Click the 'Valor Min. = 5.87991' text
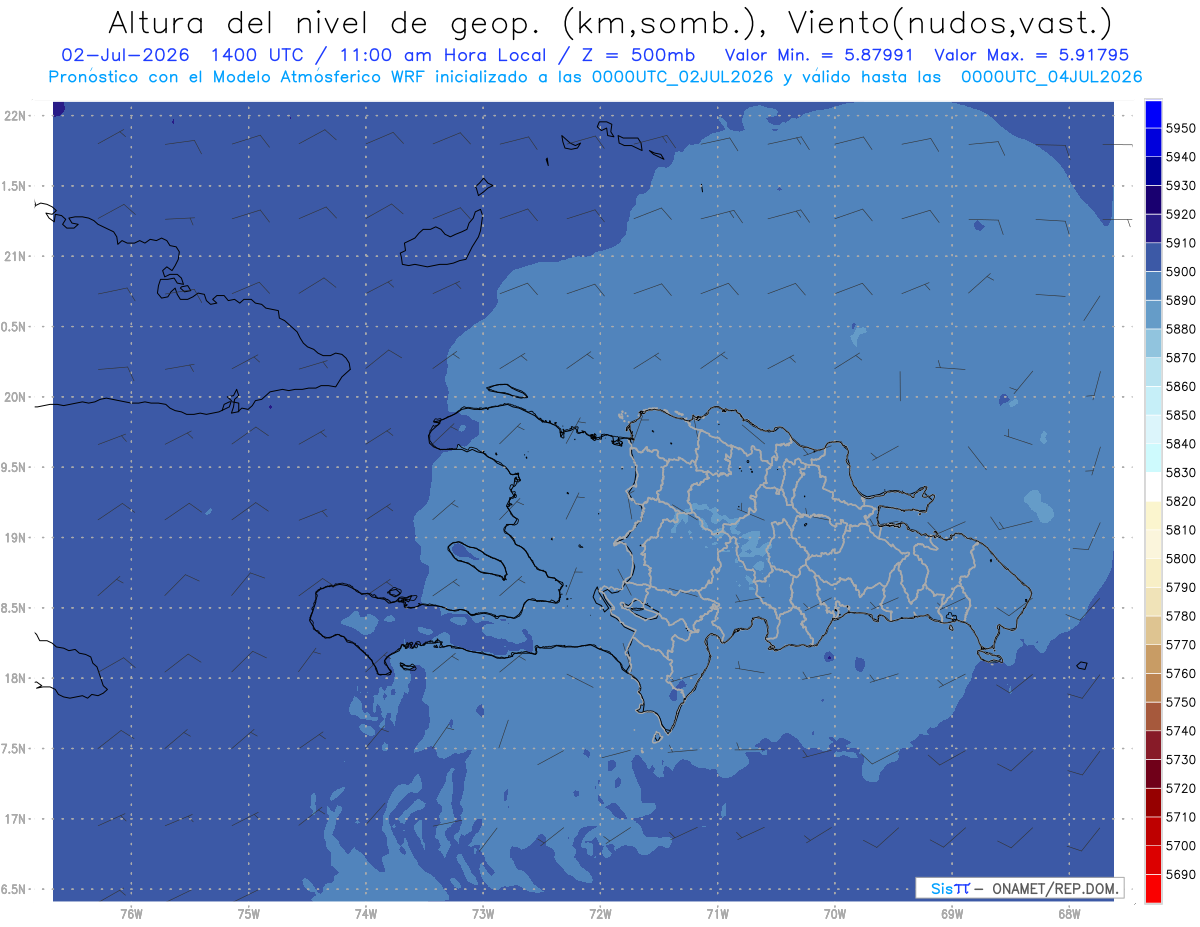The height and width of the screenshot is (927, 1200). point(820,55)
